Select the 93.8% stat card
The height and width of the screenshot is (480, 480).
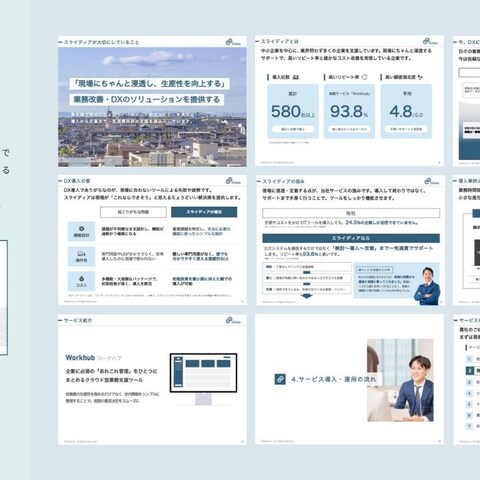coord(349,111)
